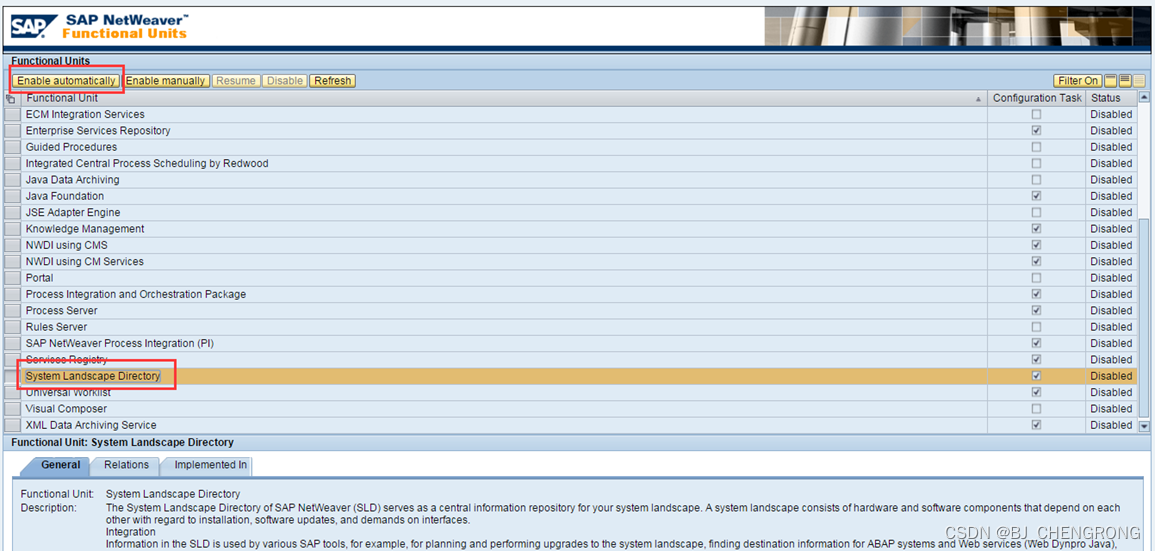Image resolution: width=1155 pixels, height=551 pixels.
Task: Click the row selector for Process Server
Action: click(x=13, y=311)
